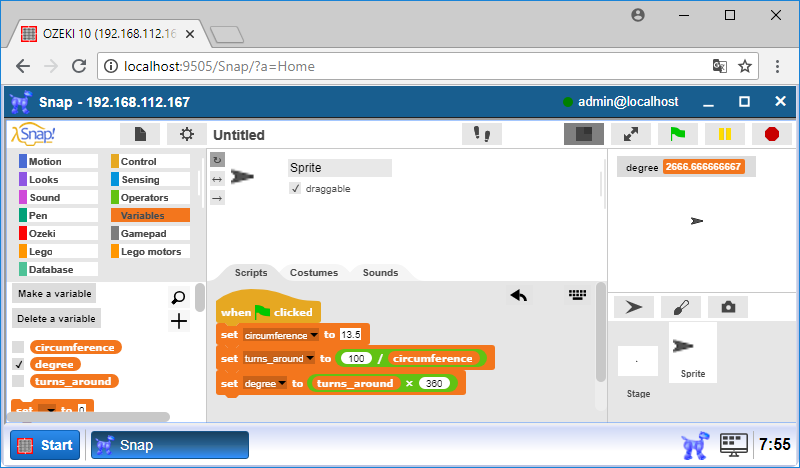
Task: Select the rotate freely rotation style
Action: click(217, 160)
